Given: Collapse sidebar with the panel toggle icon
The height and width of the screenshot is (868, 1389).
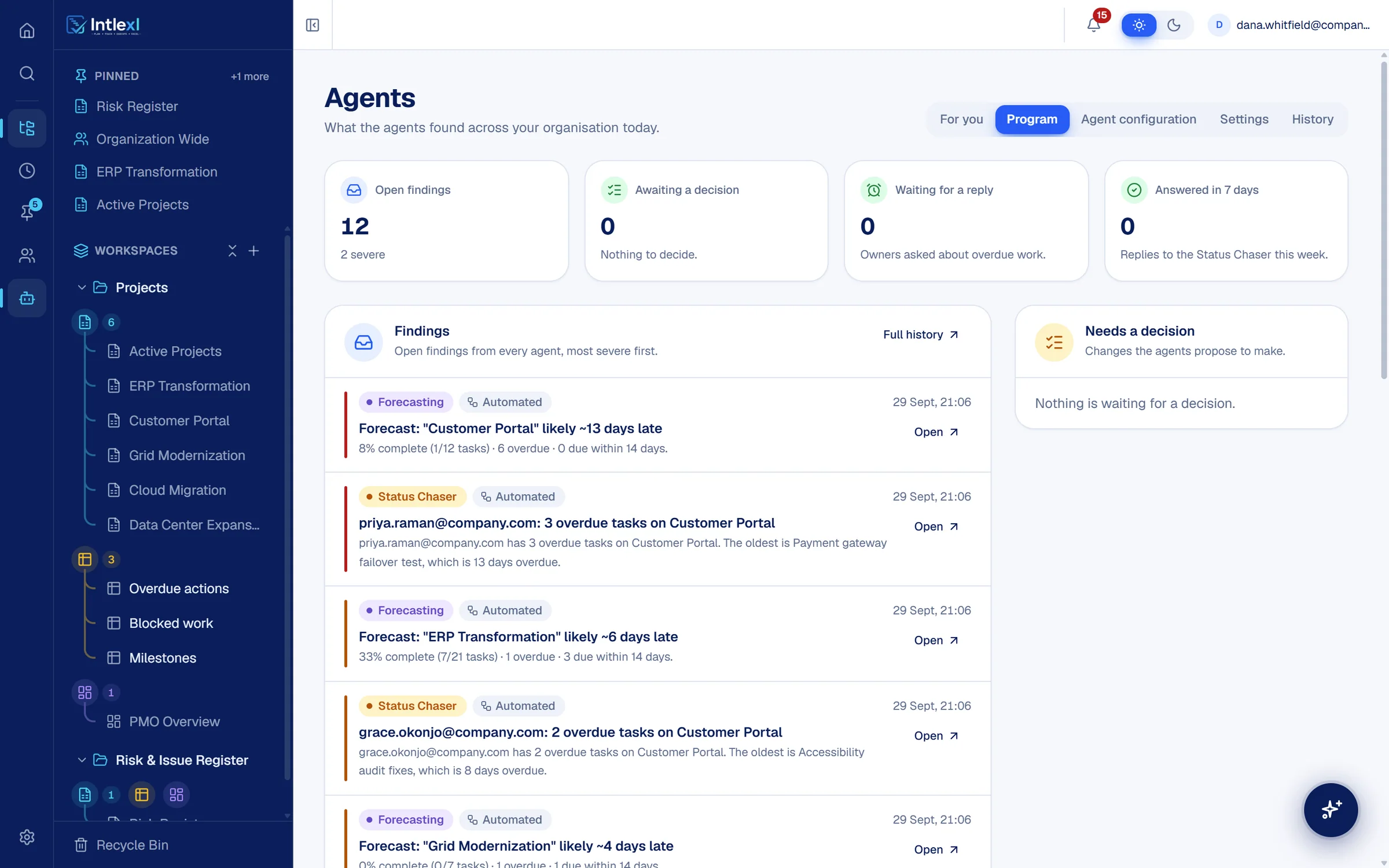Looking at the screenshot, I should [313, 25].
